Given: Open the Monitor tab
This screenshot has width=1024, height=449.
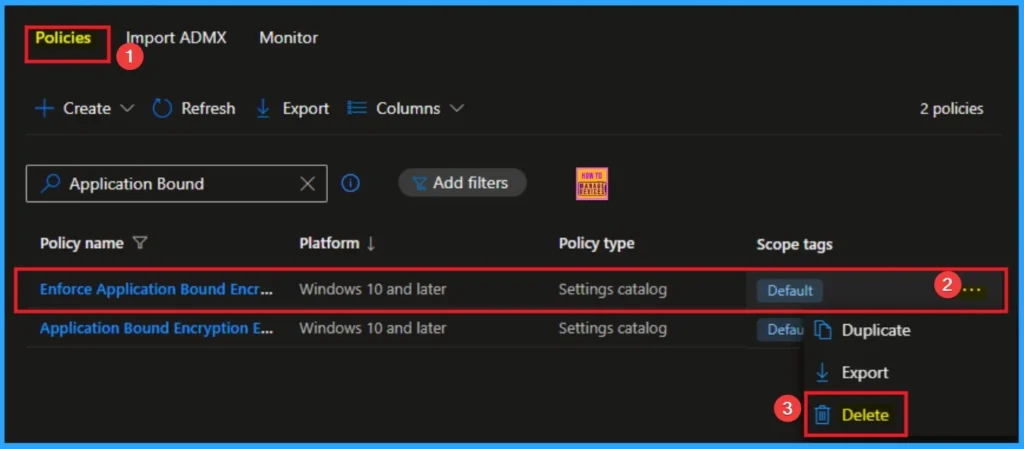Looking at the screenshot, I should (x=289, y=38).
